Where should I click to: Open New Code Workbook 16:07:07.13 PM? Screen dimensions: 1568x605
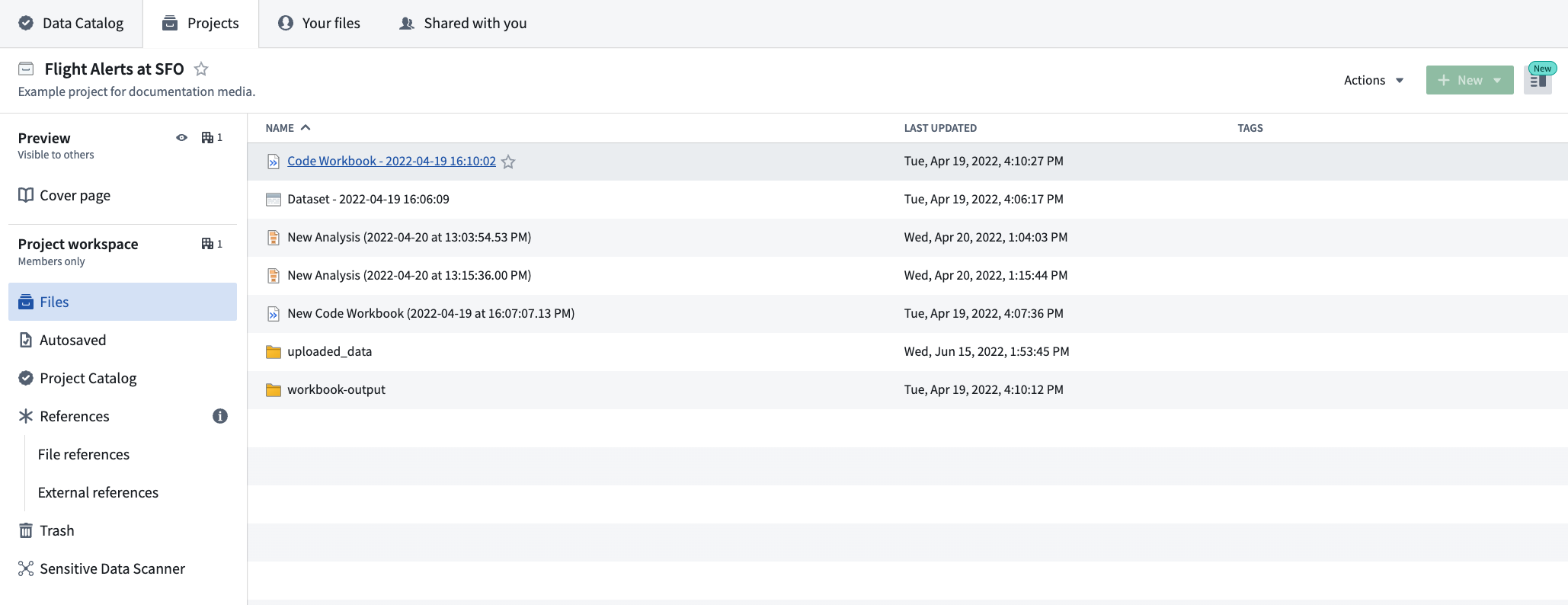pos(430,314)
